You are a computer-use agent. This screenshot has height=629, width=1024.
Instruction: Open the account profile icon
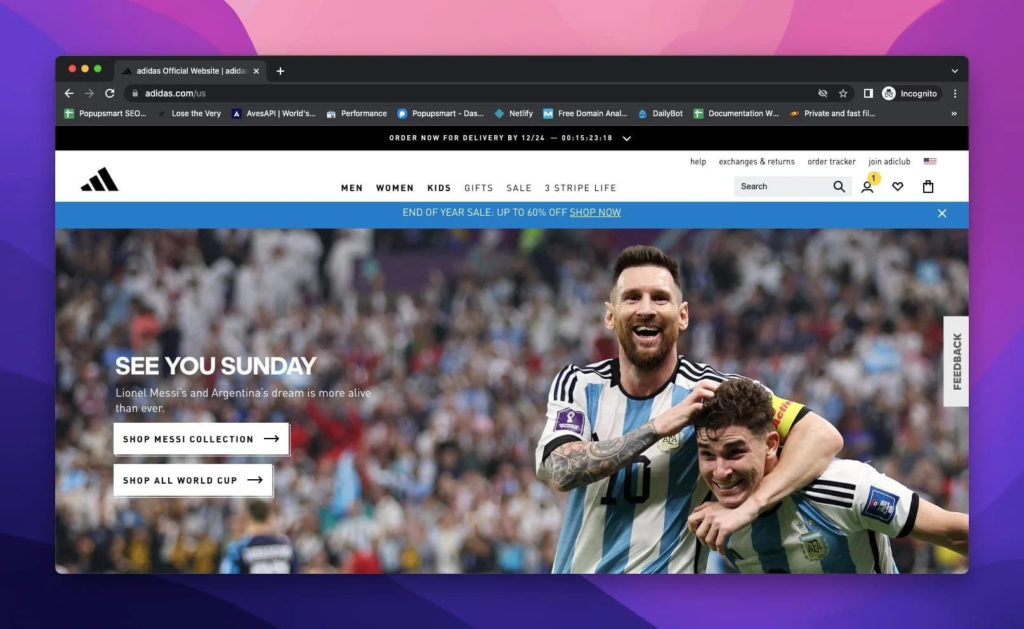[867, 187]
